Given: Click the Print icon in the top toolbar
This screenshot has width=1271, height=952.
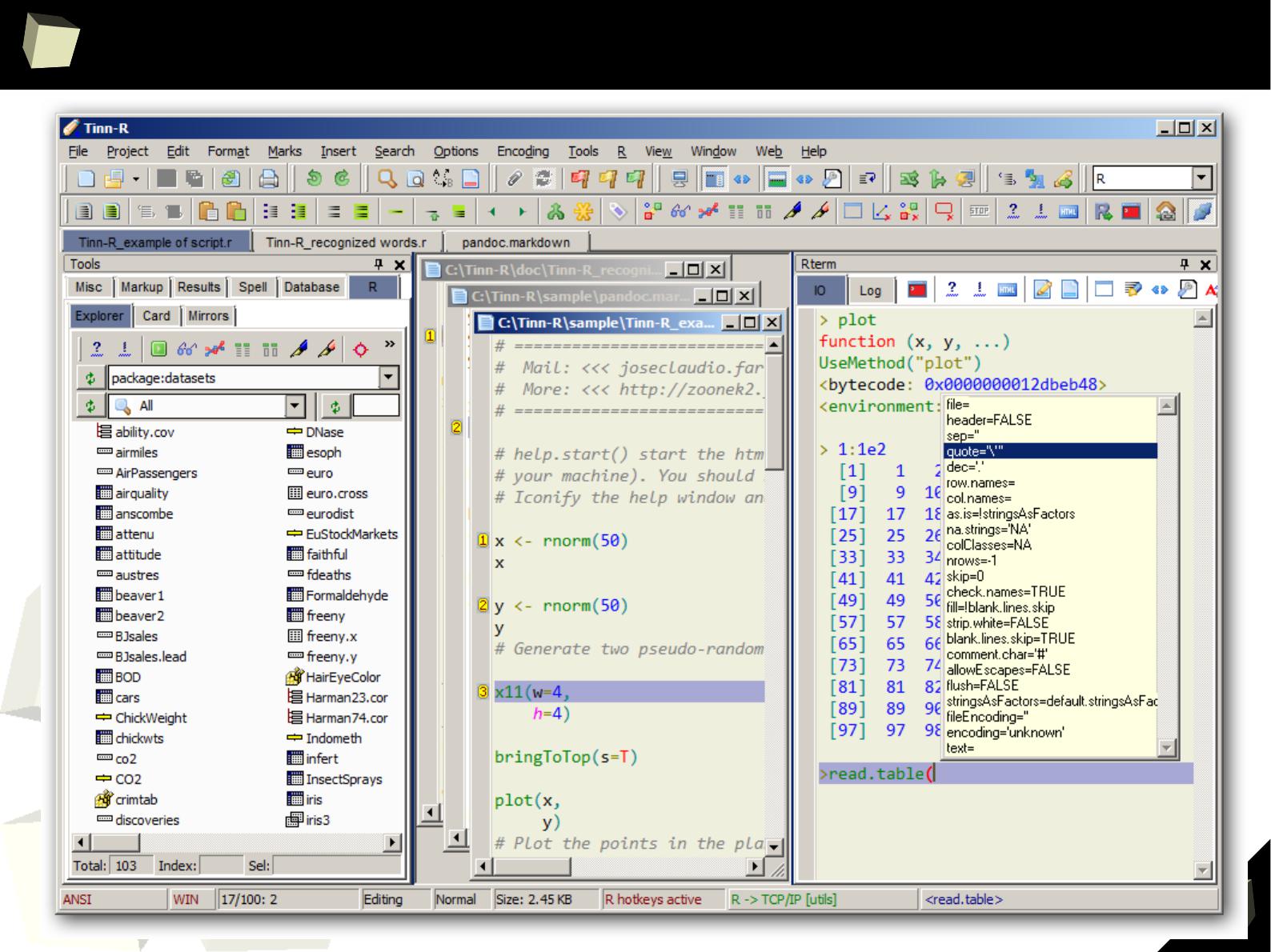Looking at the screenshot, I should 269,179.
